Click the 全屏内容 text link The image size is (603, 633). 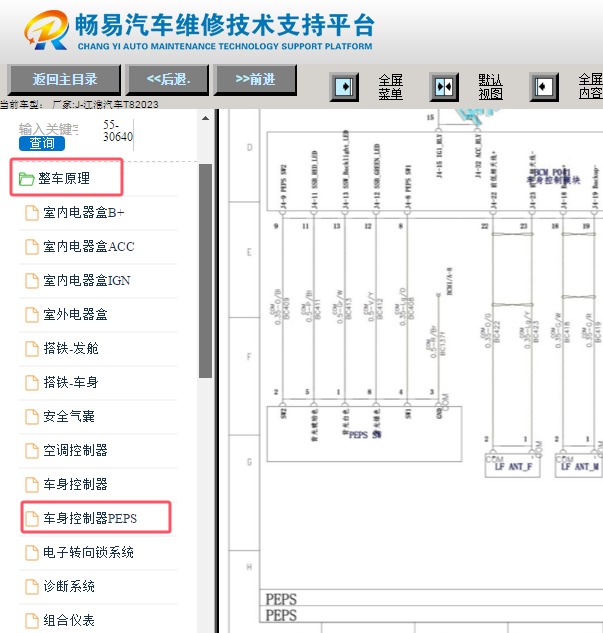(591, 87)
